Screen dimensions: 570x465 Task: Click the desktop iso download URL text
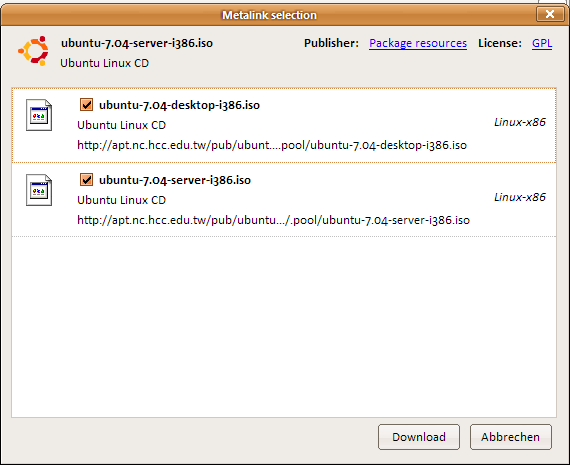[x=272, y=145]
